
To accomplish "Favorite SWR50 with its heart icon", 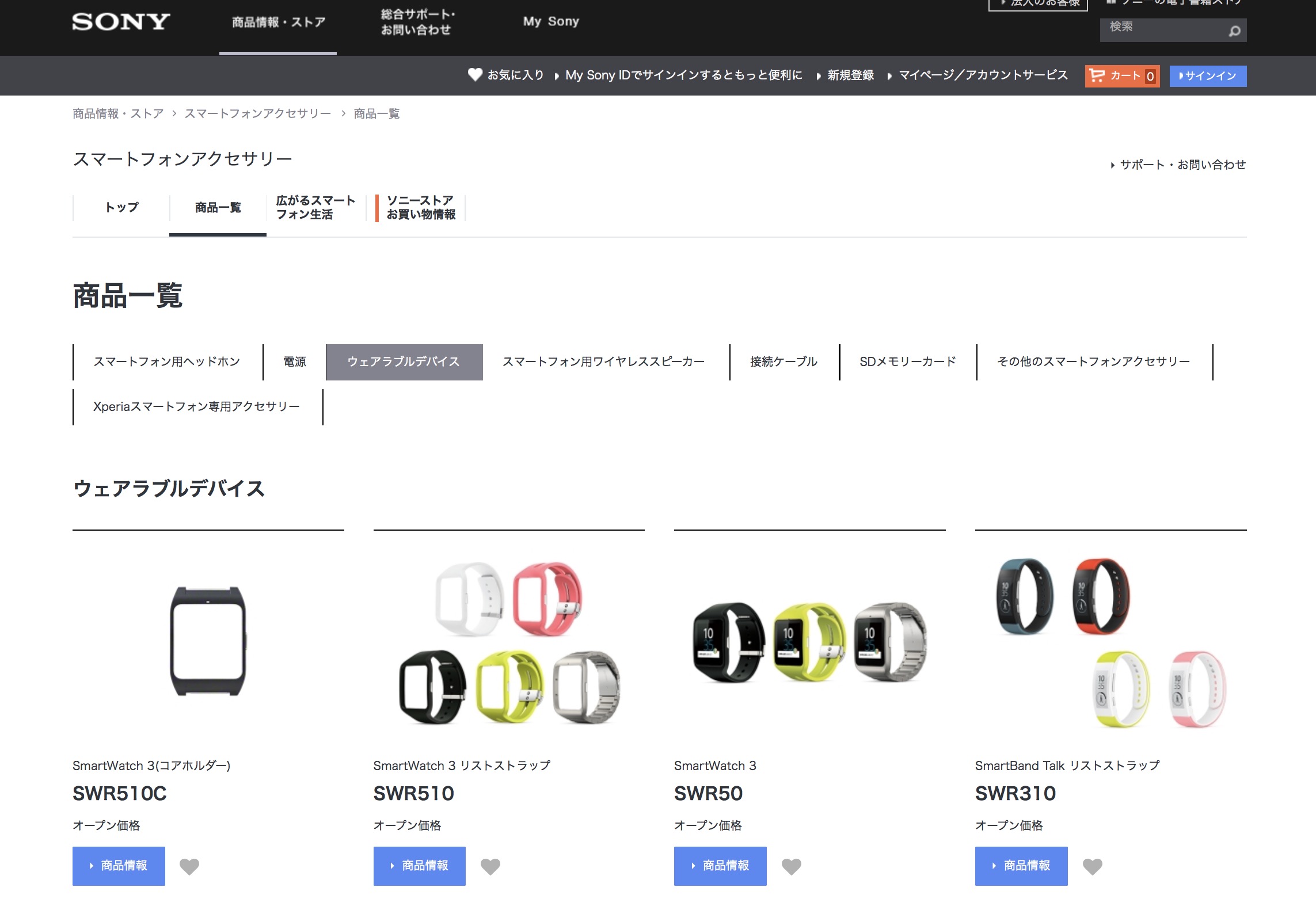I will 792,866.
